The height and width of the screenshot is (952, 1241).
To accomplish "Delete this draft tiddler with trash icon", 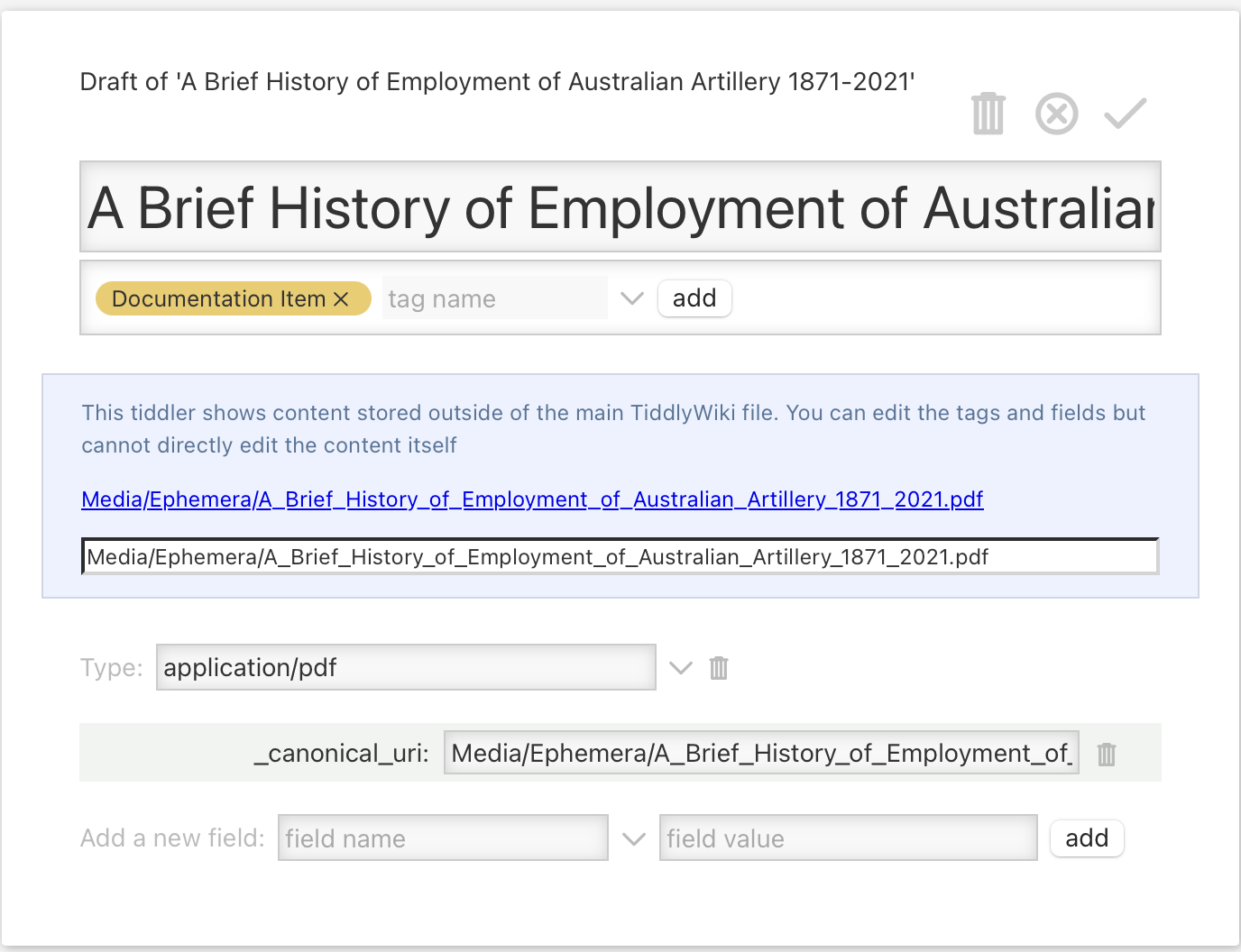I will tap(988, 114).
